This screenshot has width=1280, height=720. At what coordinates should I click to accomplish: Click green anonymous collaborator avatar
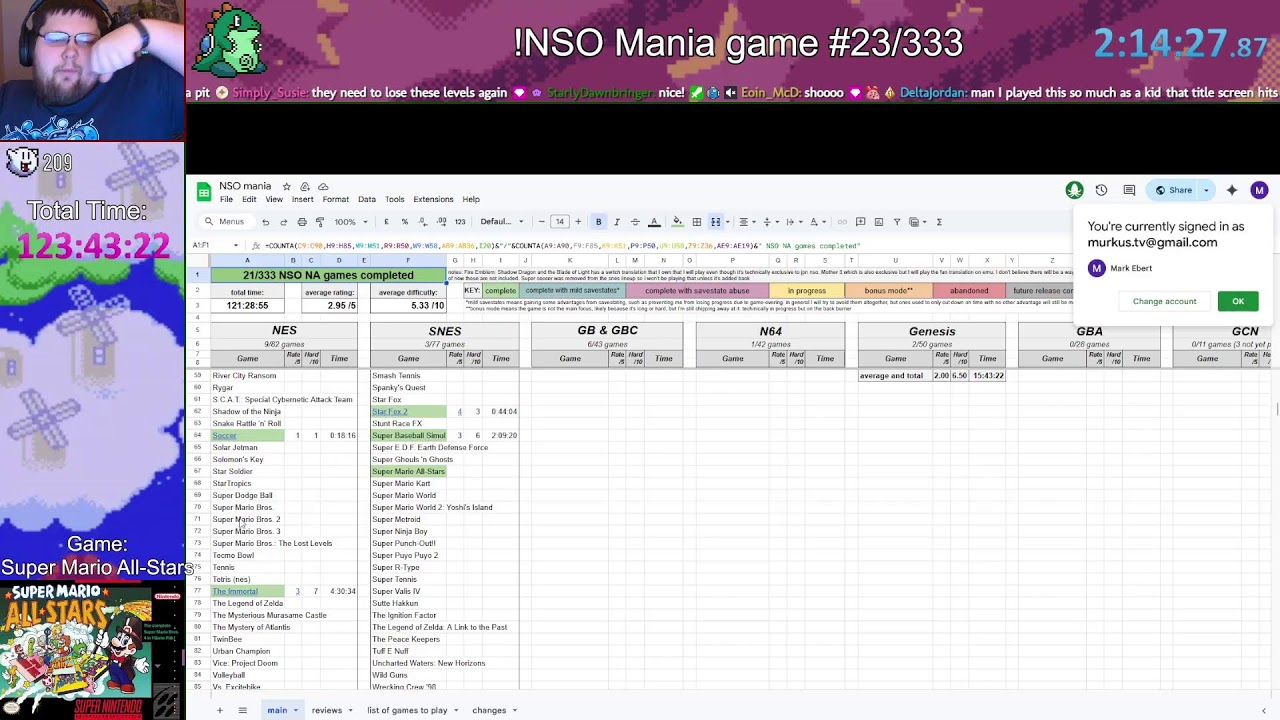[x=1074, y=190]
